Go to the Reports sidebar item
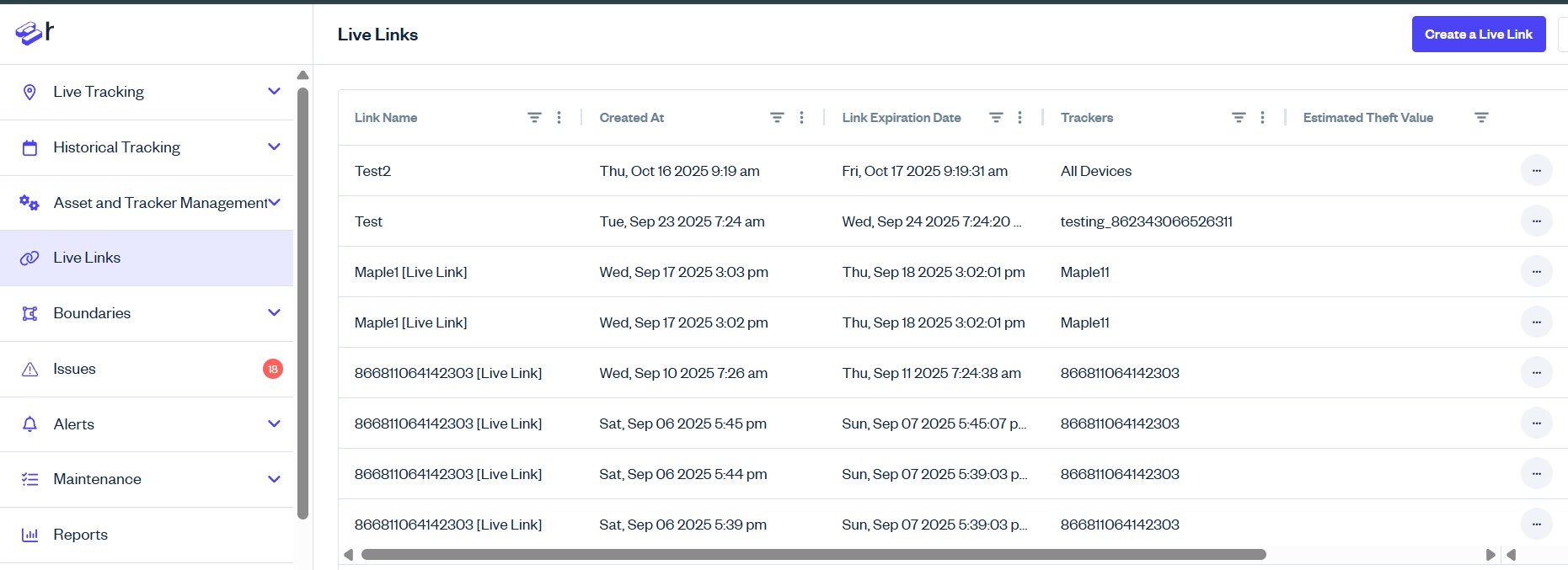The image size is (1568, 570). 80,535
